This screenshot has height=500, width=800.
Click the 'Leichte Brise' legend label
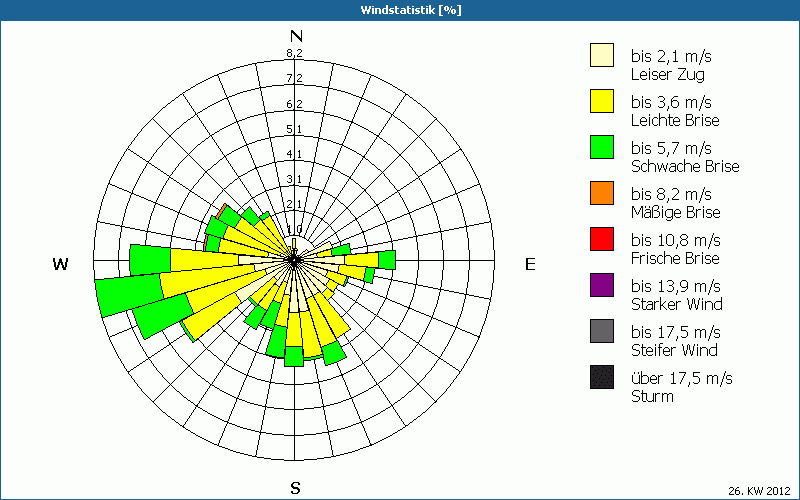(x=675, y=120)
